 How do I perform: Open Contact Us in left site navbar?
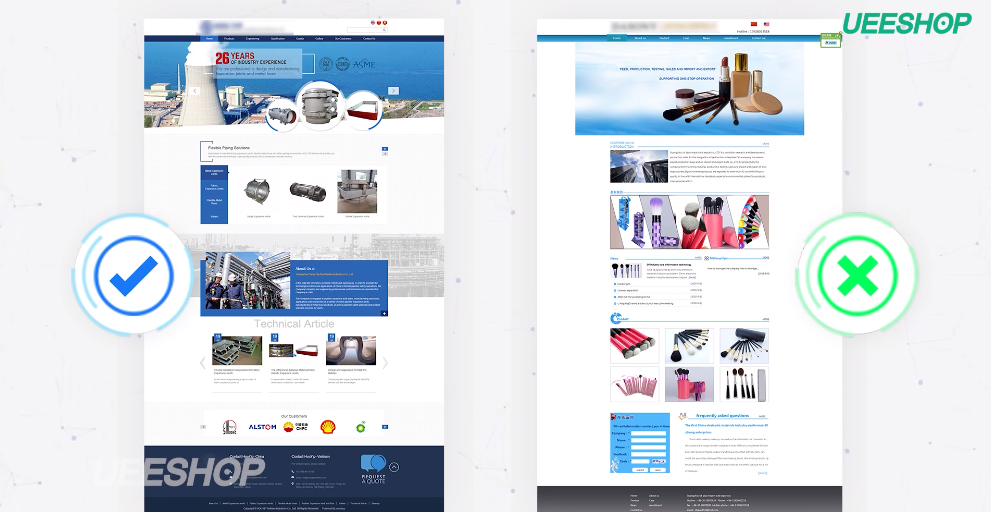click(x=369, y=39)
